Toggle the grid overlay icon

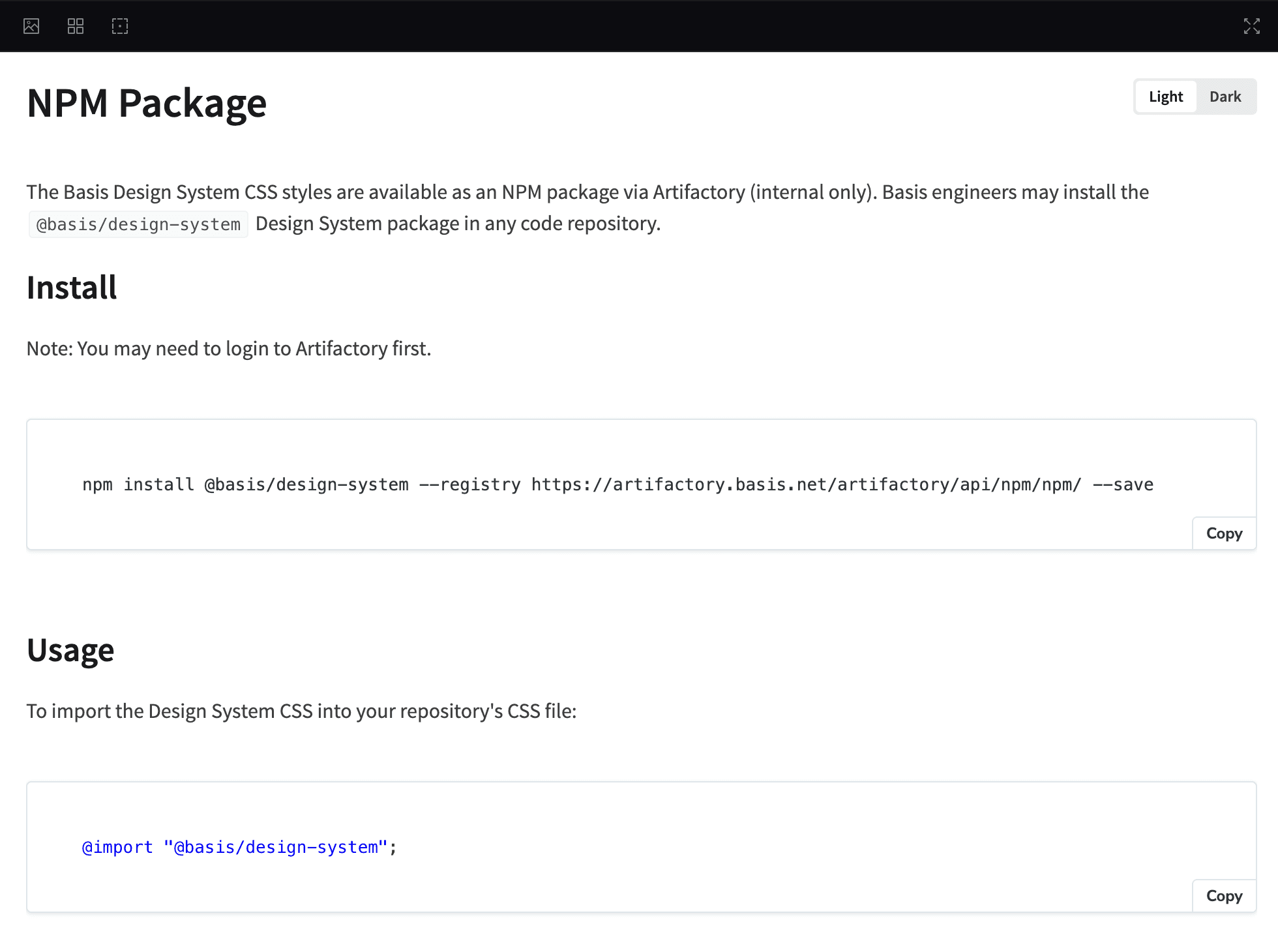click(76, 26)
